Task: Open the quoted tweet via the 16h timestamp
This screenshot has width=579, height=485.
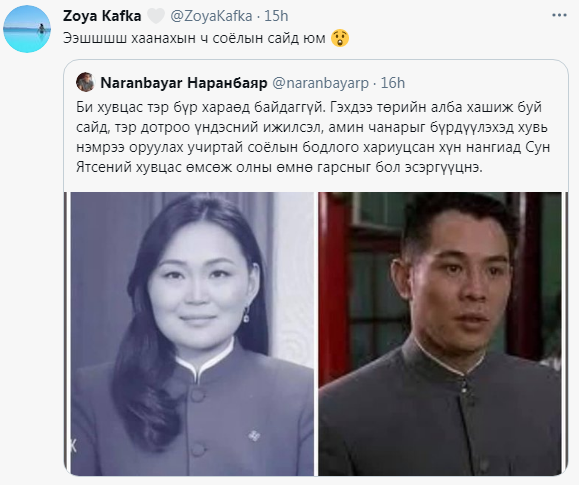Action: (x=393, y=83)
